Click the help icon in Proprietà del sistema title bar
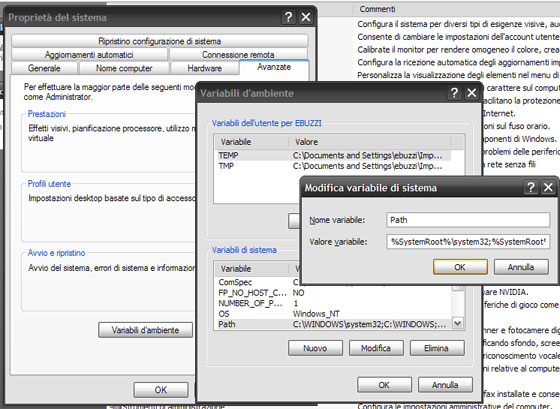The height and width of the screenshot is (409, 560). pos(289,17)
